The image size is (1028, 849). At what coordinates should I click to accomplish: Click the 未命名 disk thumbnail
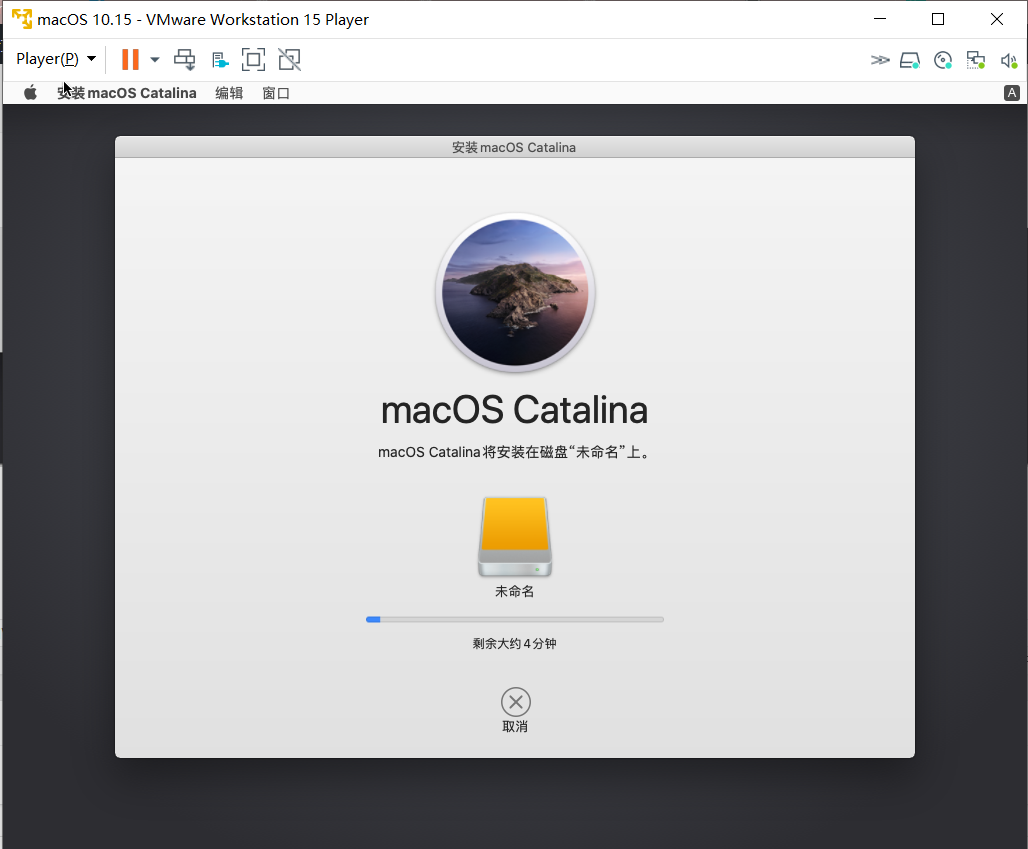[515, 537]
